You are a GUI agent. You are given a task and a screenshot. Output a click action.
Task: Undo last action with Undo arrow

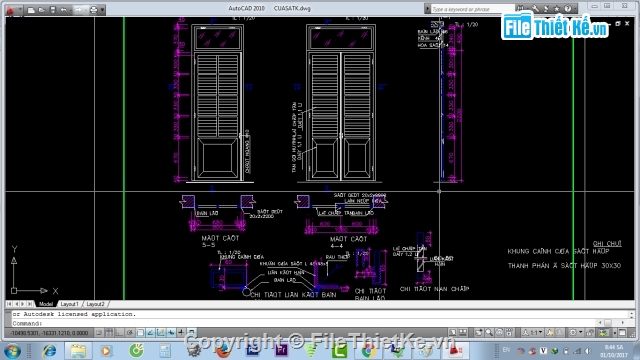tap(63, 10)
